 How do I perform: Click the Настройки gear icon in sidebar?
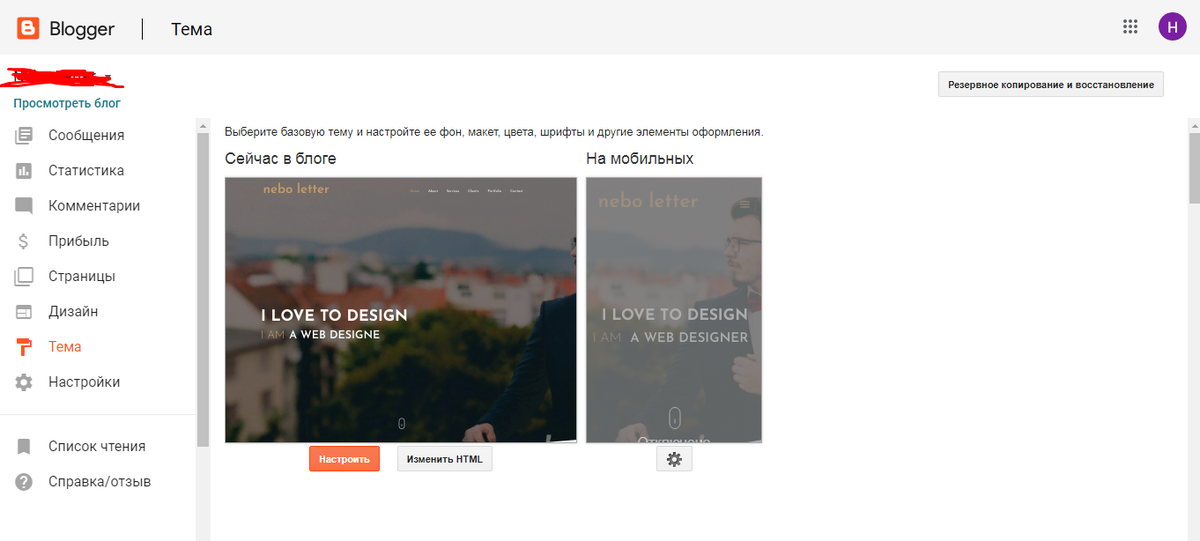point(24,382)
